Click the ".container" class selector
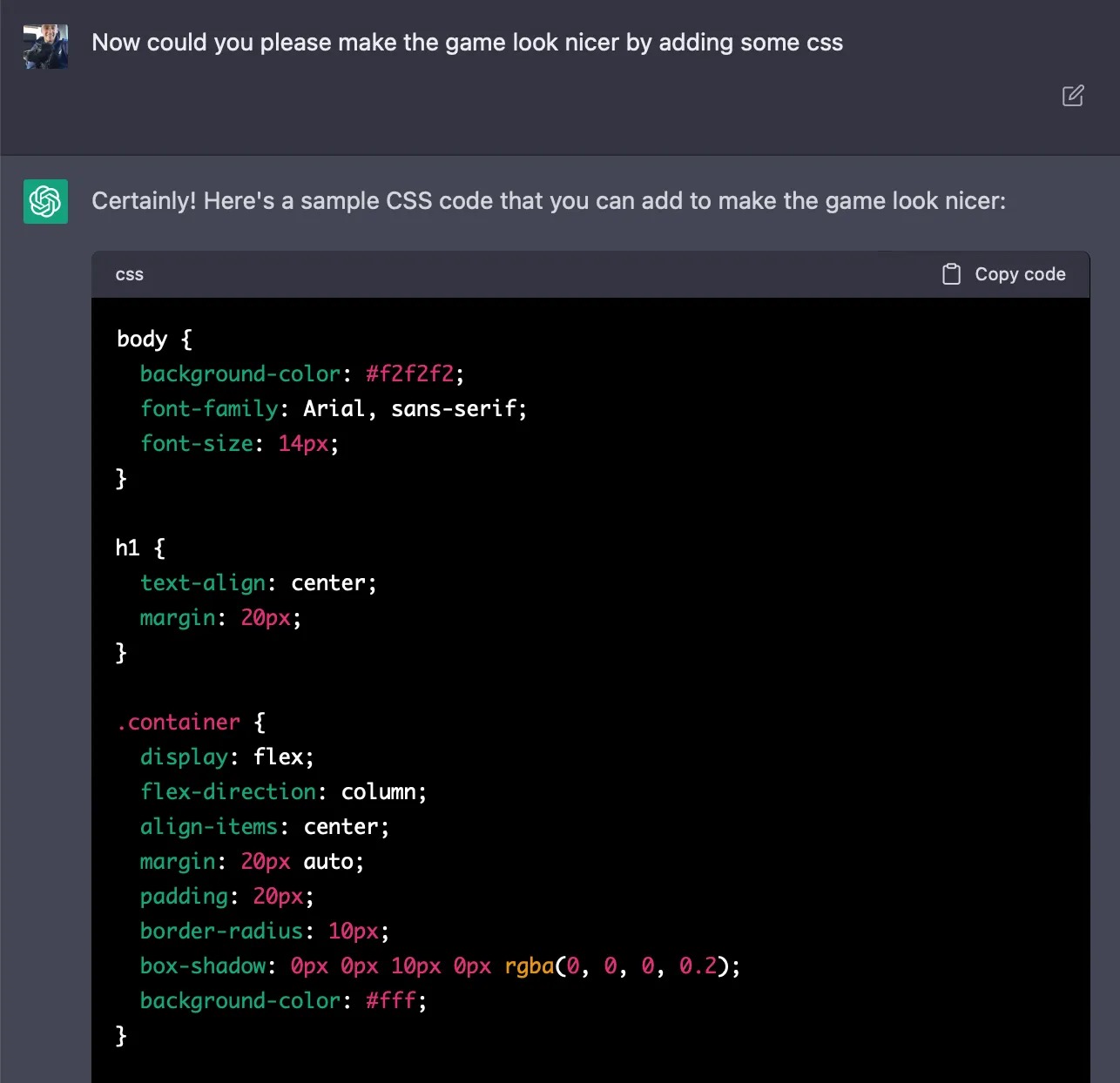 179,722
